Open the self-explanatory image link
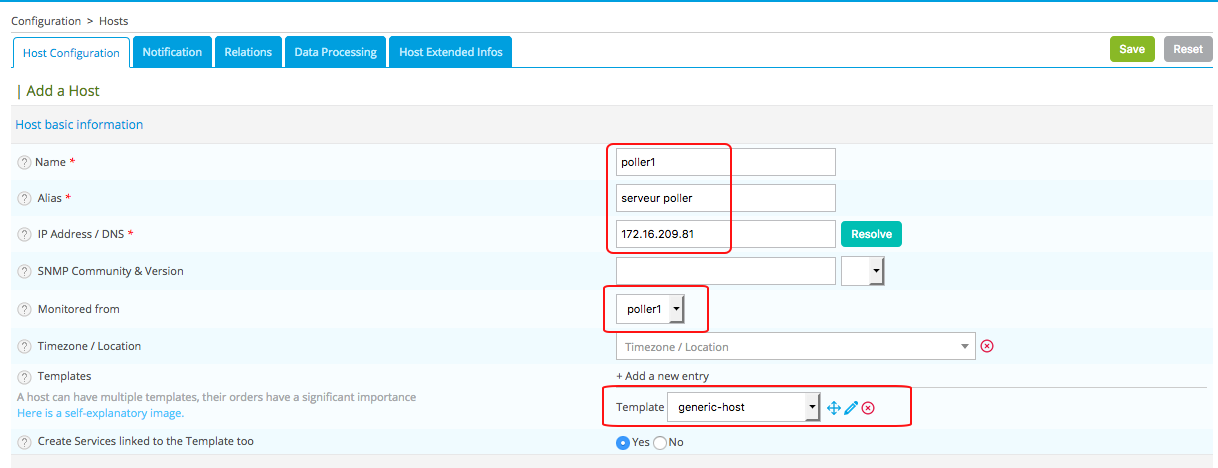Viewport: 1218px width, 468px height. 100,413
